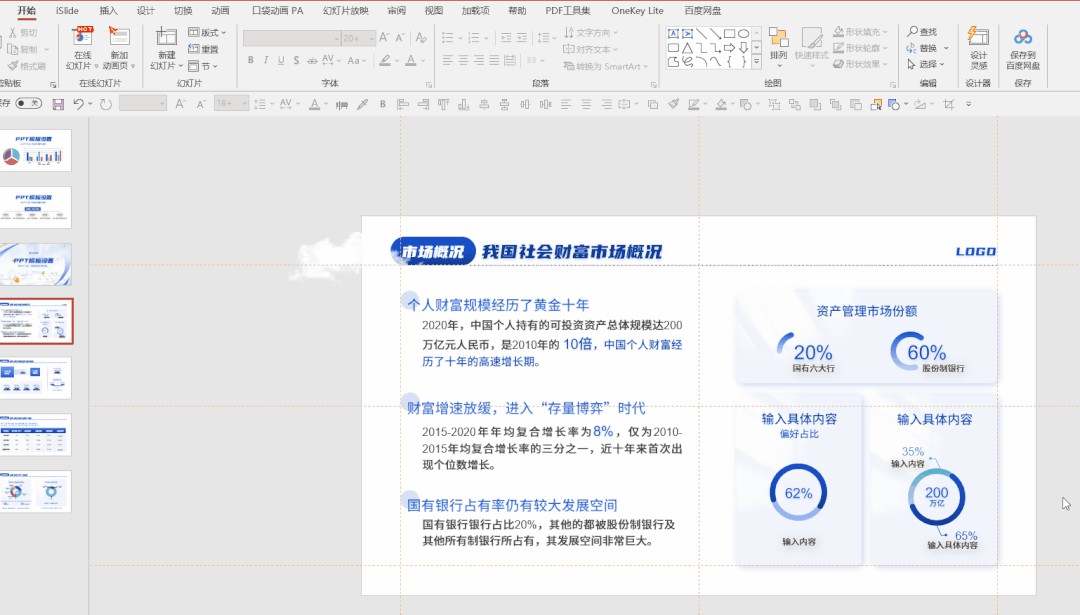Click the format painter brush in quick toolbar

click(674, 104)
